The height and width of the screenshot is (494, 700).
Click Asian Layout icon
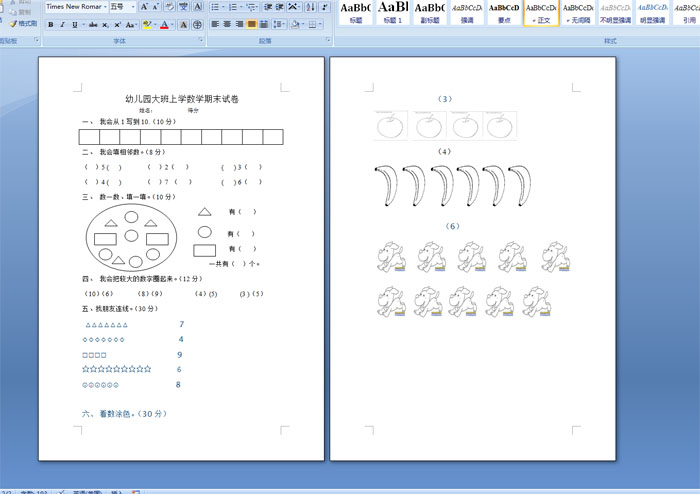(293, 7)
